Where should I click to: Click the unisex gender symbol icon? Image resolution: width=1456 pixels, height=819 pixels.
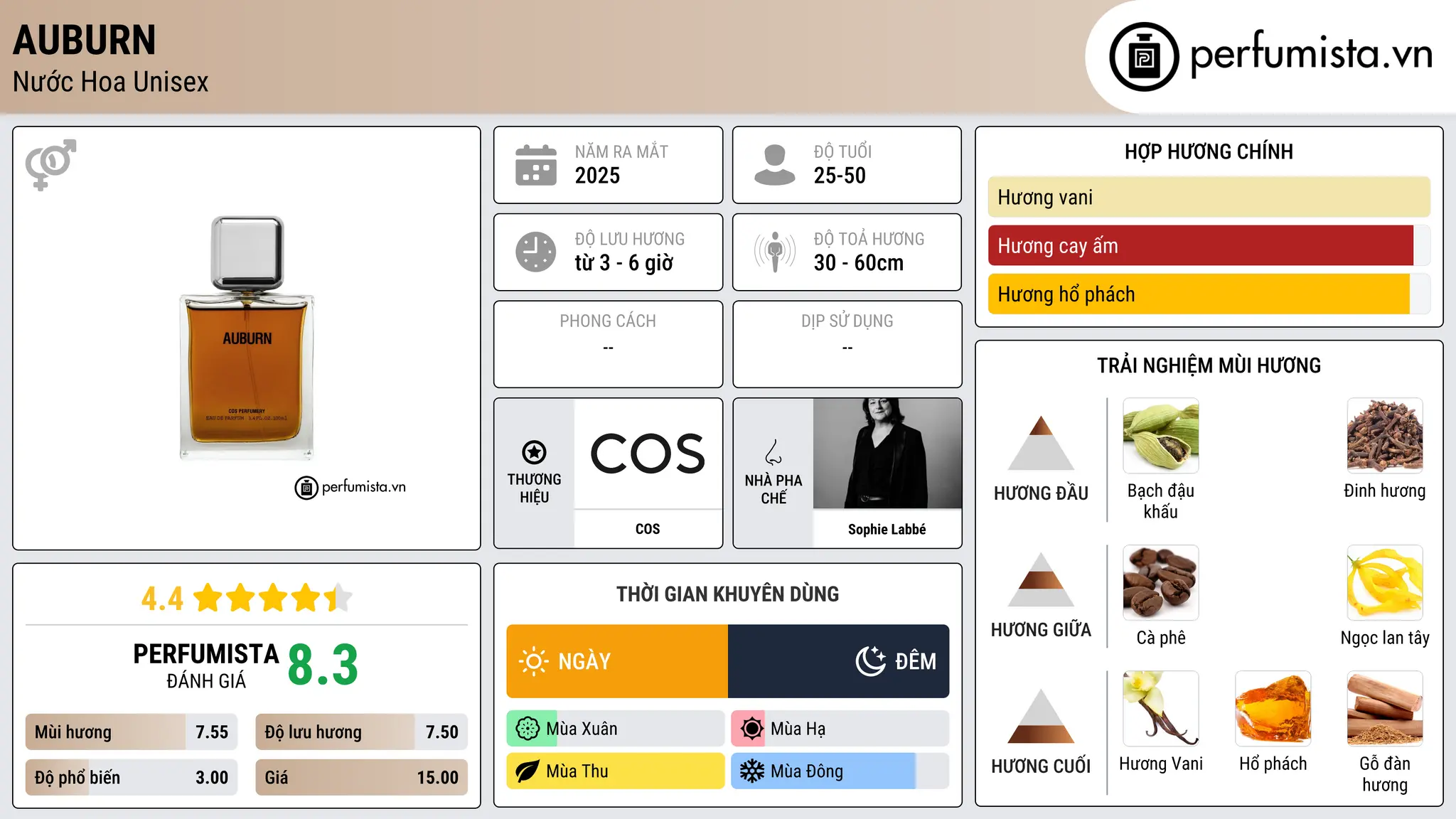tap(50, 164)
